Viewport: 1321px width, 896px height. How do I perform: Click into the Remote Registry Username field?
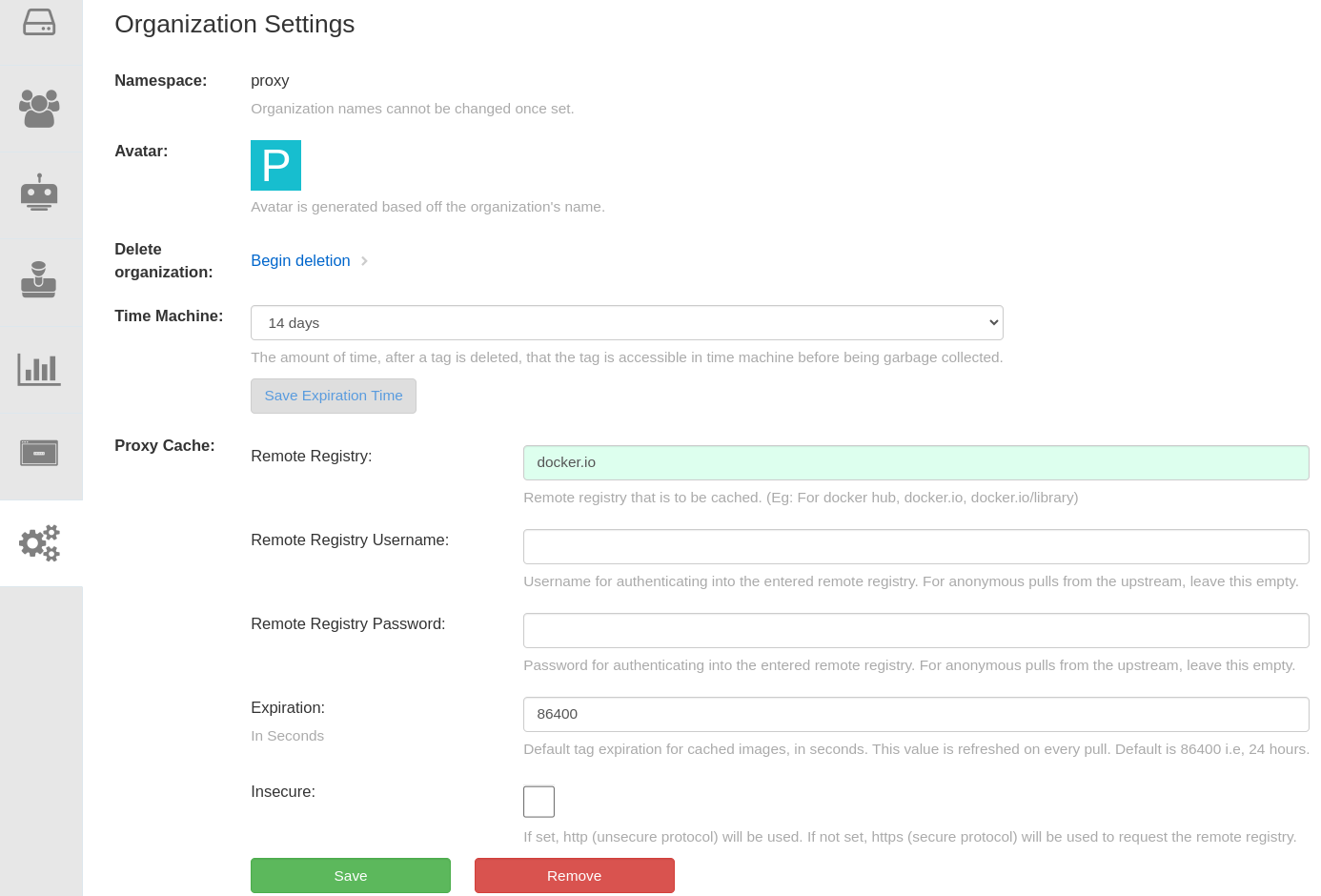pyautogui.click(x=915, y=546)
